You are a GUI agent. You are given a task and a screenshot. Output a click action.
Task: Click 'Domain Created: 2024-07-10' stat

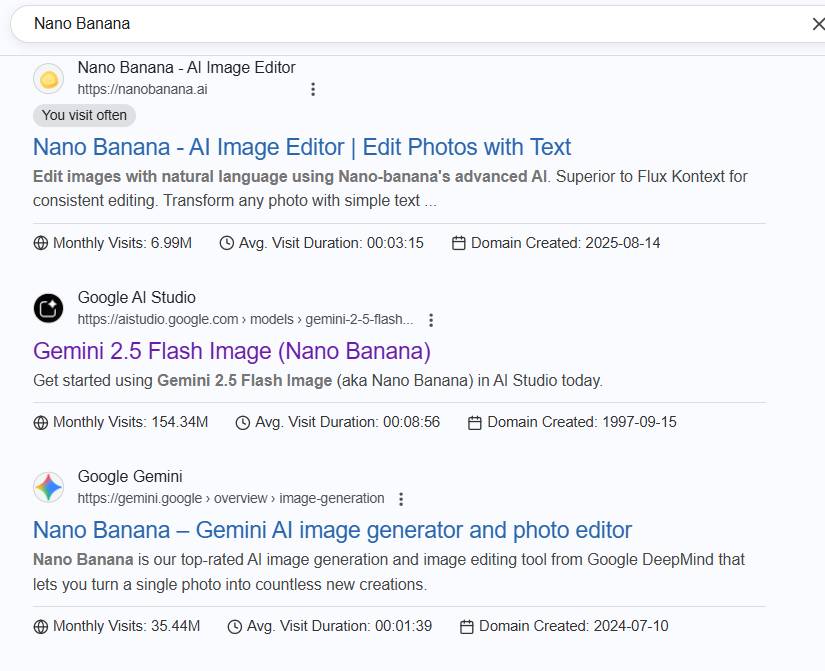click(564, 626)
